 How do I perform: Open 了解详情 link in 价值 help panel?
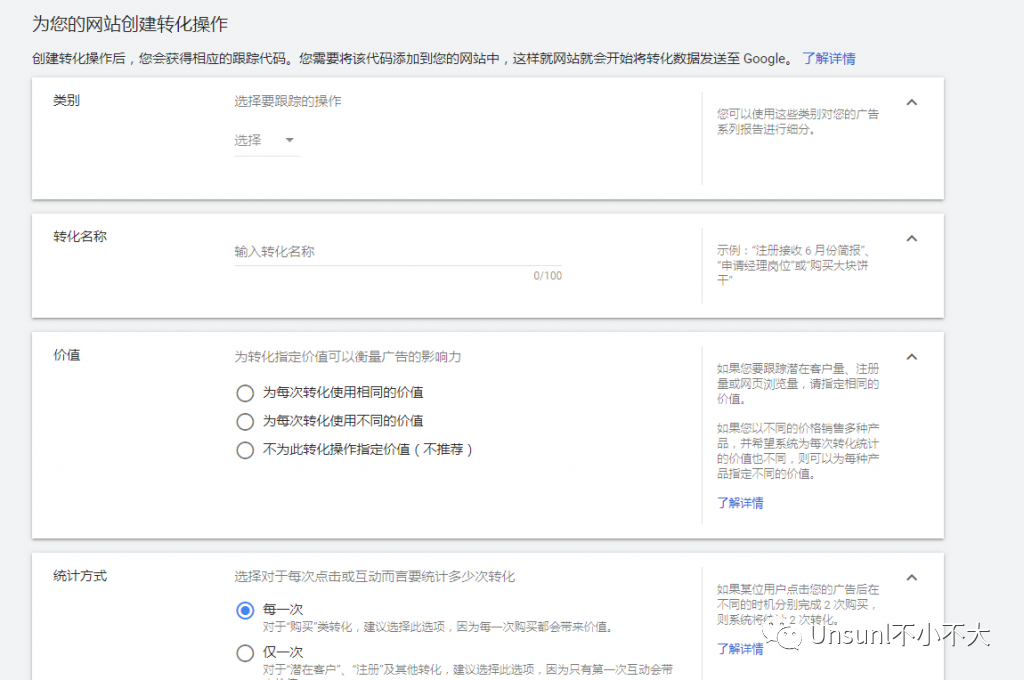click(740, 503)
